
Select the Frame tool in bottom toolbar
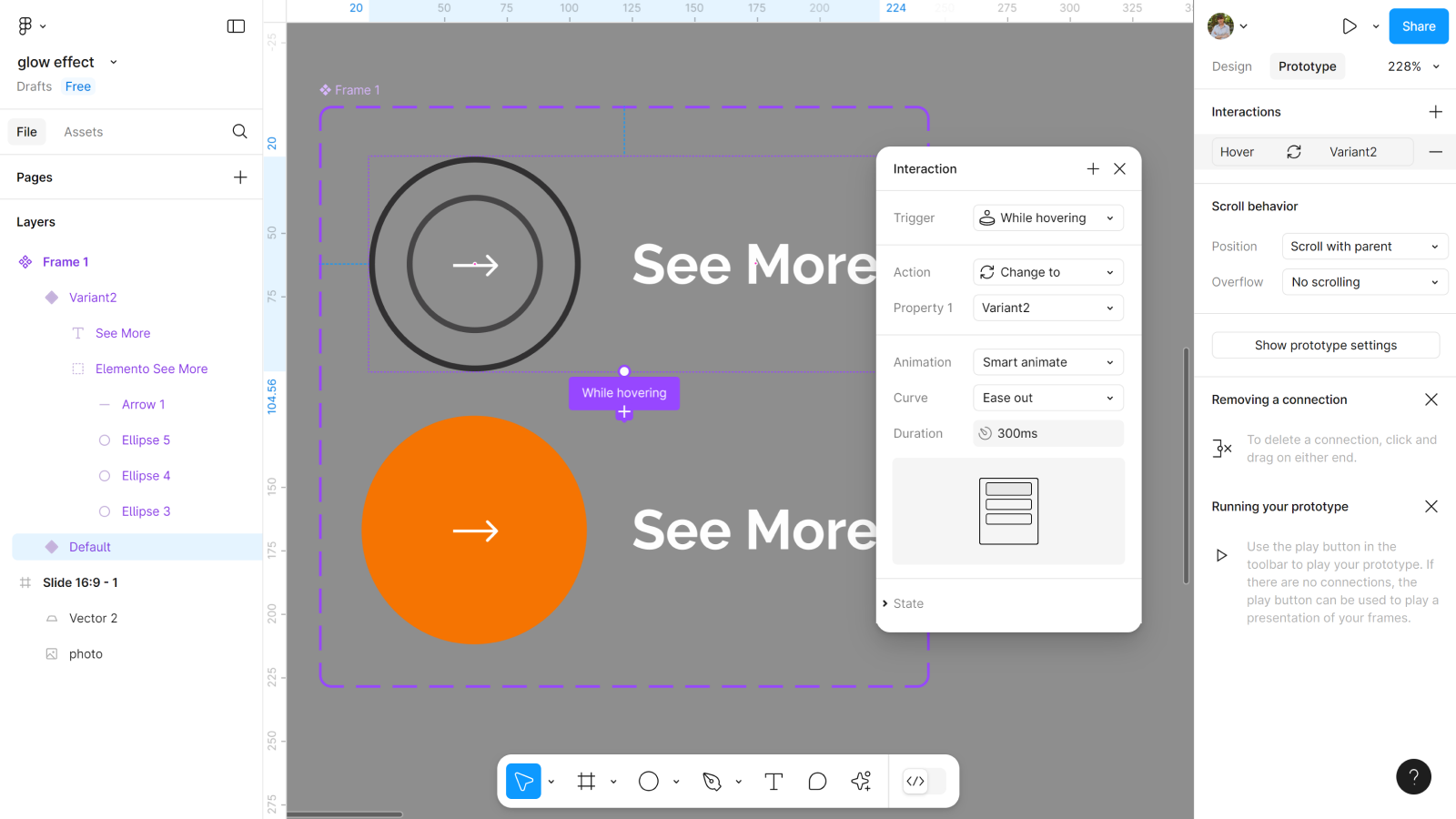pos(586,782)
